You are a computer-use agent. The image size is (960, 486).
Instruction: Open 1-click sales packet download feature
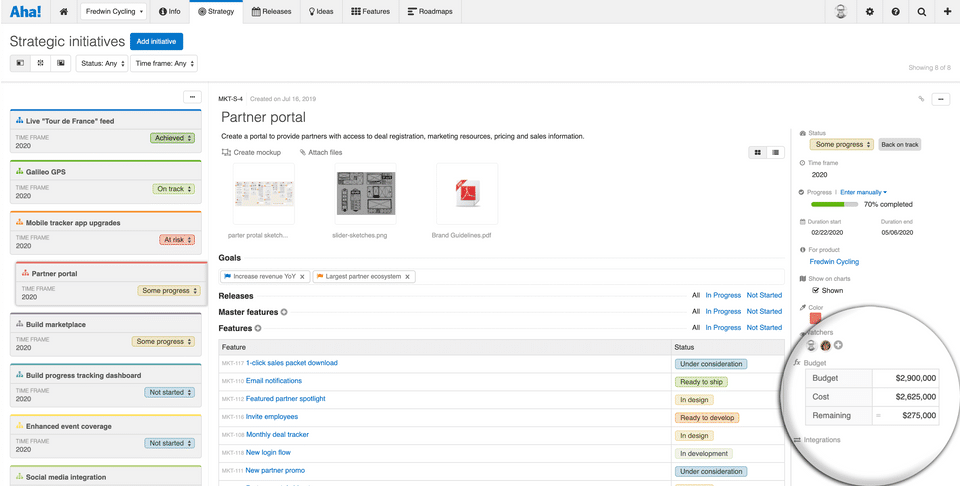tap(291, 363)
